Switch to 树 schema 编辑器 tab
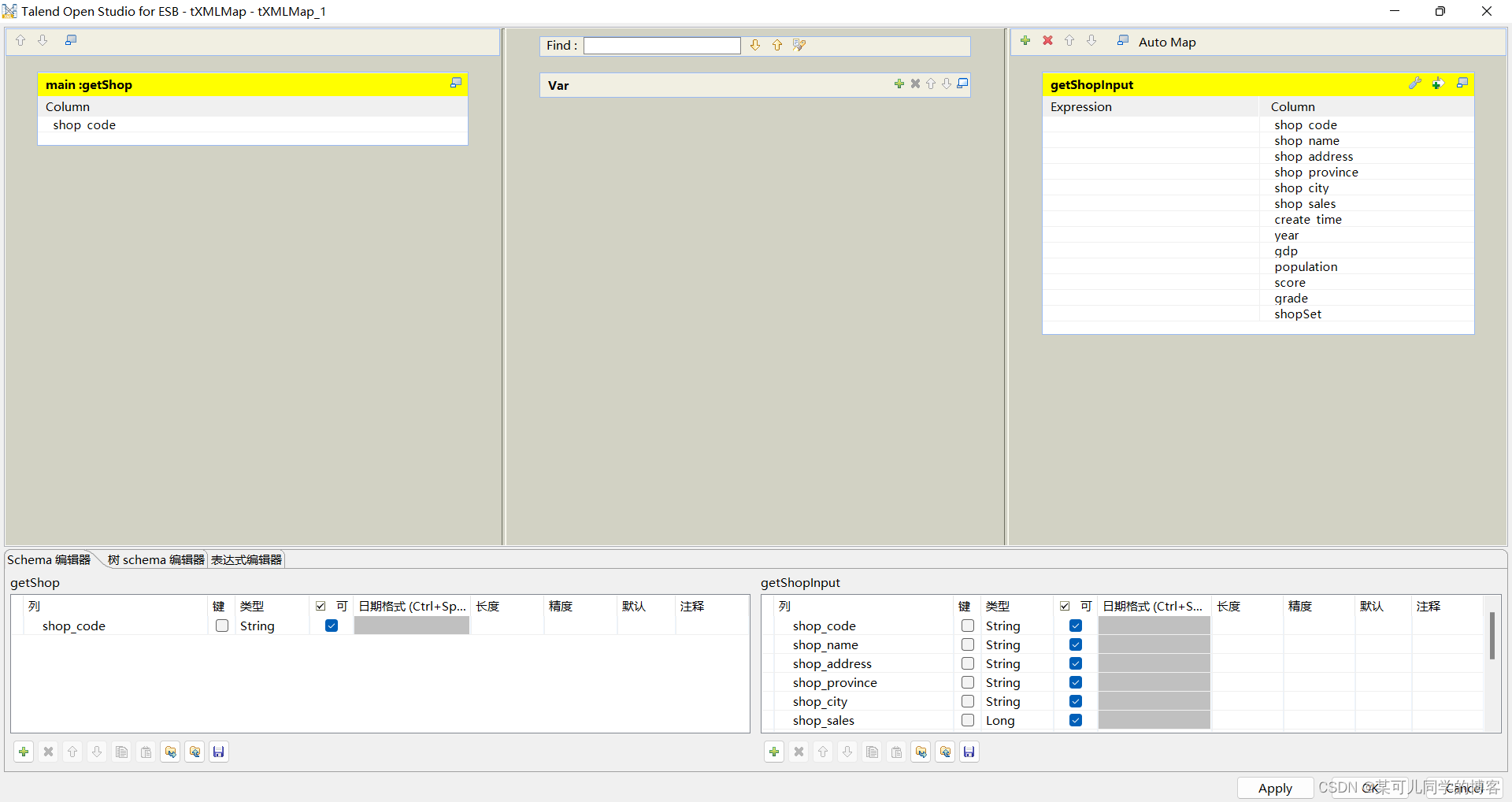 (x=156, y=559)
